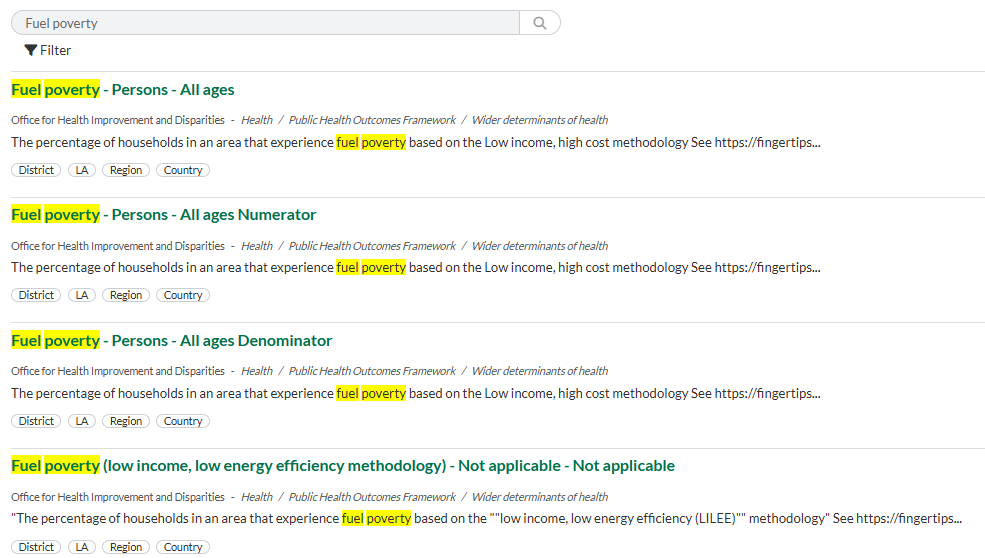985x558 pixels.
Task: Click LA tag under Denominator result
Action: pos(82,421)
